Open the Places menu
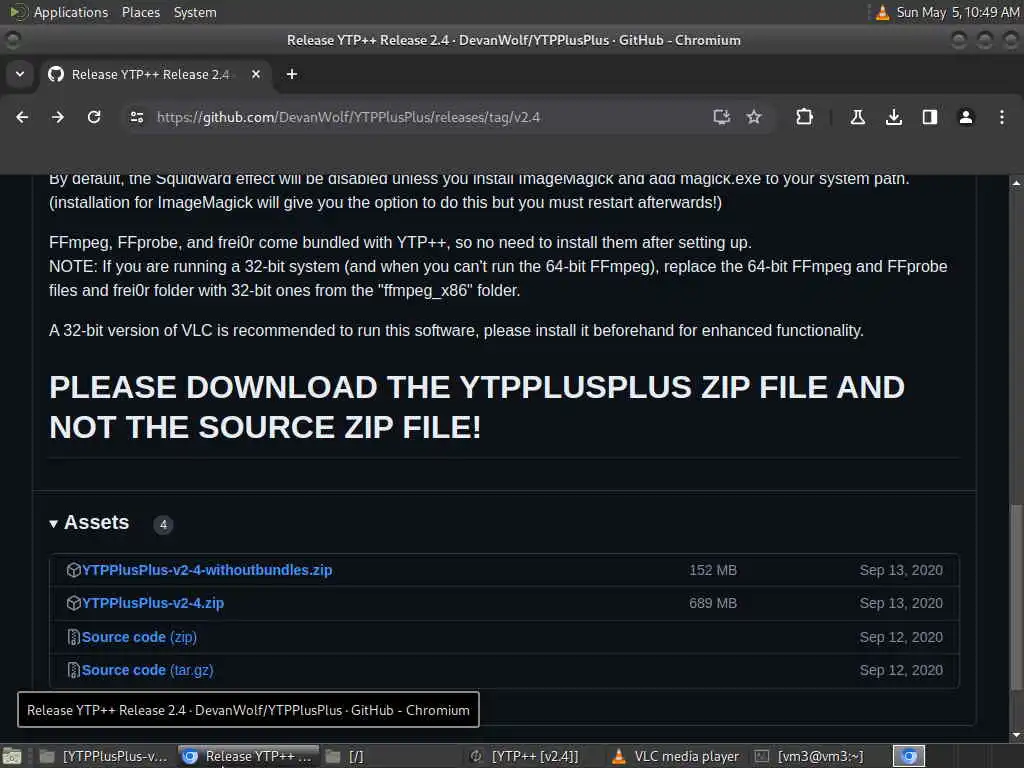The width and height of the screenshot is (1024, 768). [141, 12]
